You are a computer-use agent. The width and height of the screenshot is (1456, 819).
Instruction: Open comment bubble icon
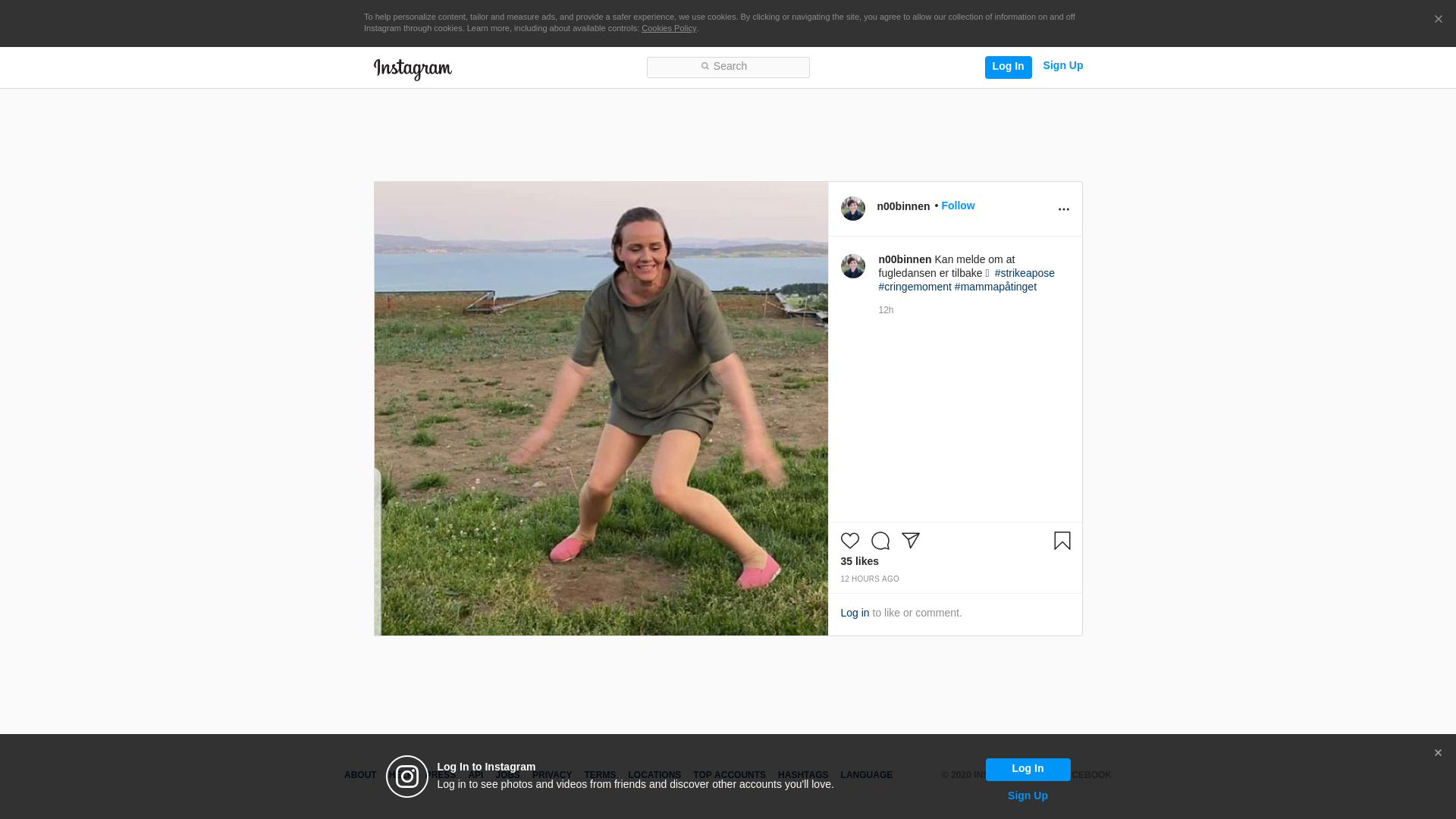880,541
